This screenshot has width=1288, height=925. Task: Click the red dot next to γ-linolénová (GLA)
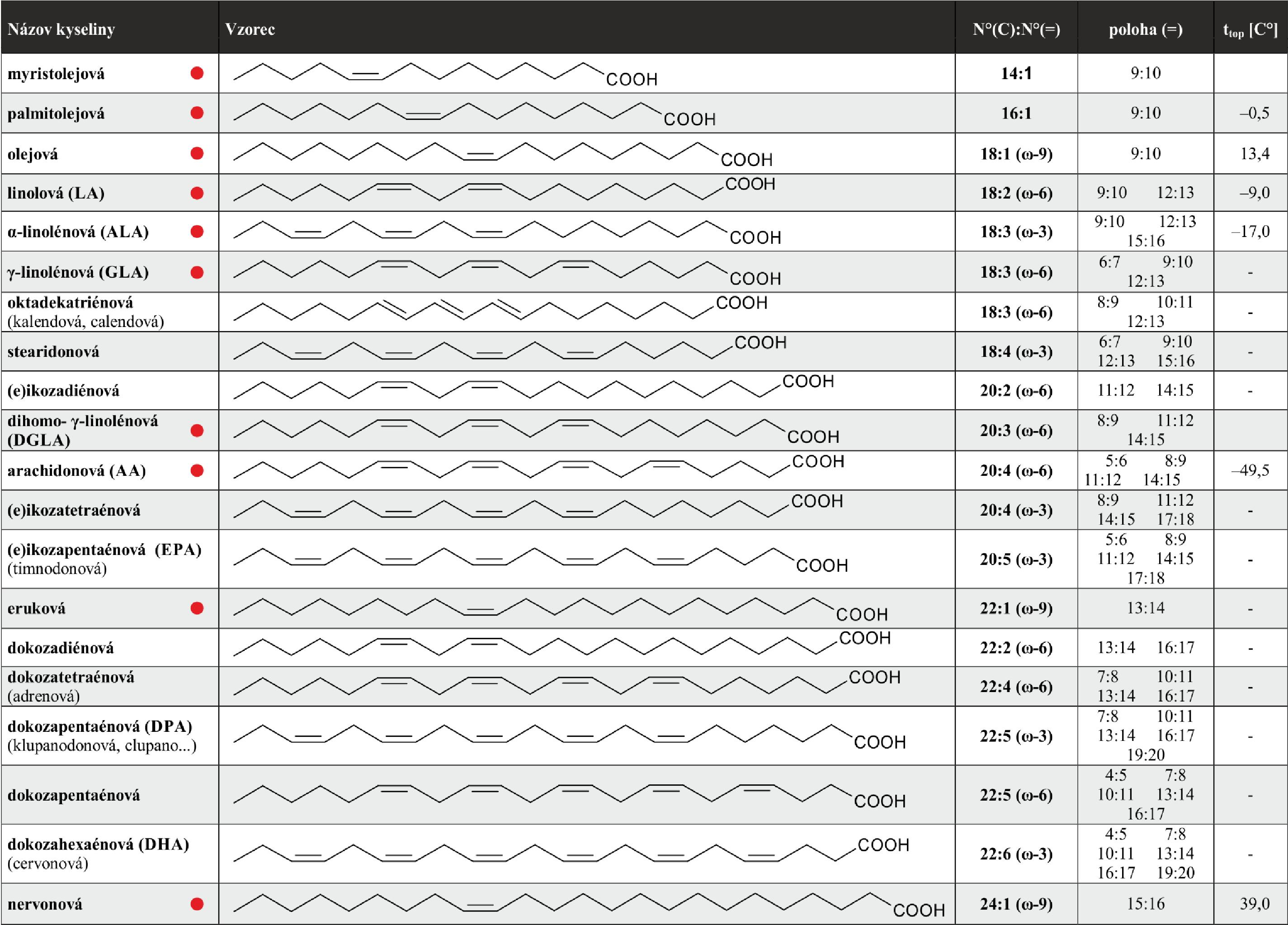point(197,272)
